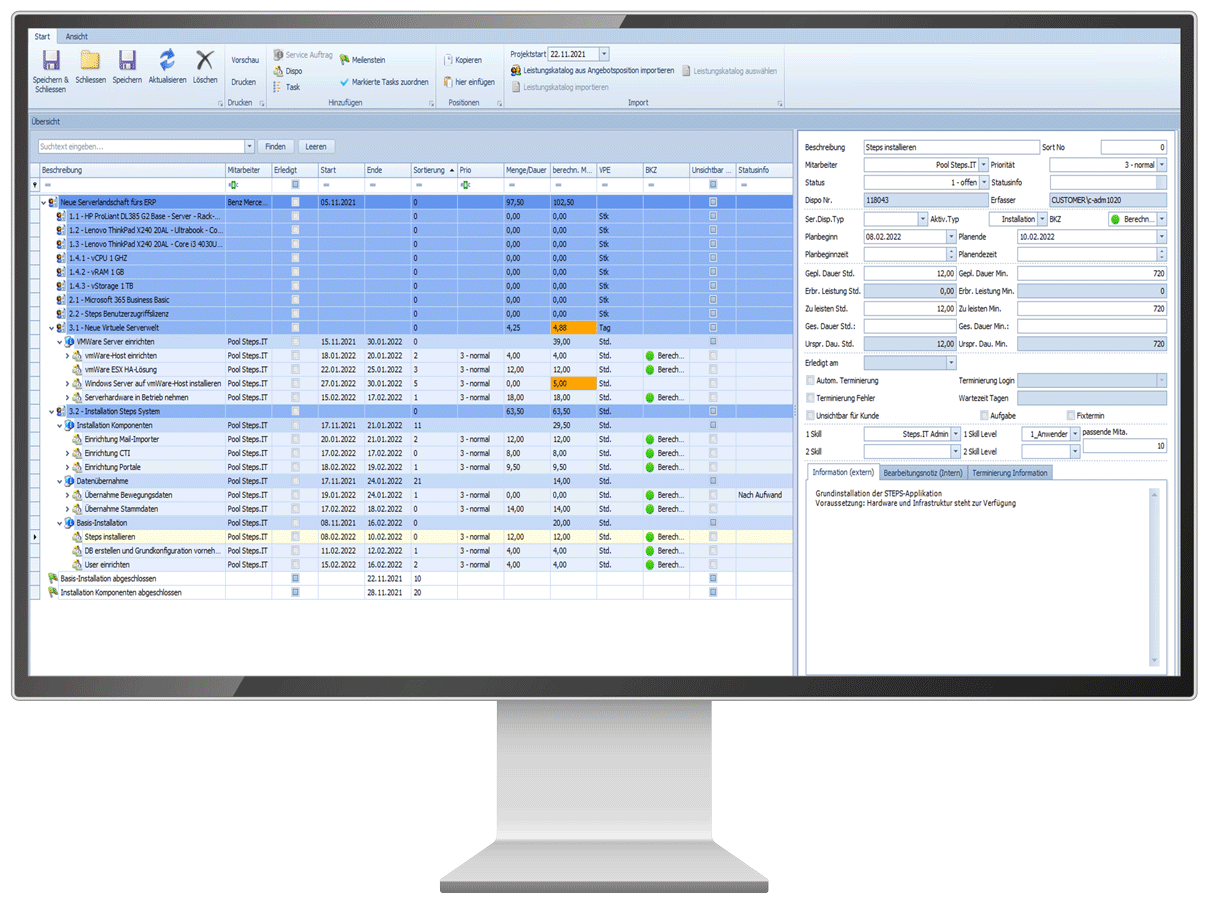1208x909 pixels.
Task: Click the Kopieren icon in Positionen
Action: 449,60
